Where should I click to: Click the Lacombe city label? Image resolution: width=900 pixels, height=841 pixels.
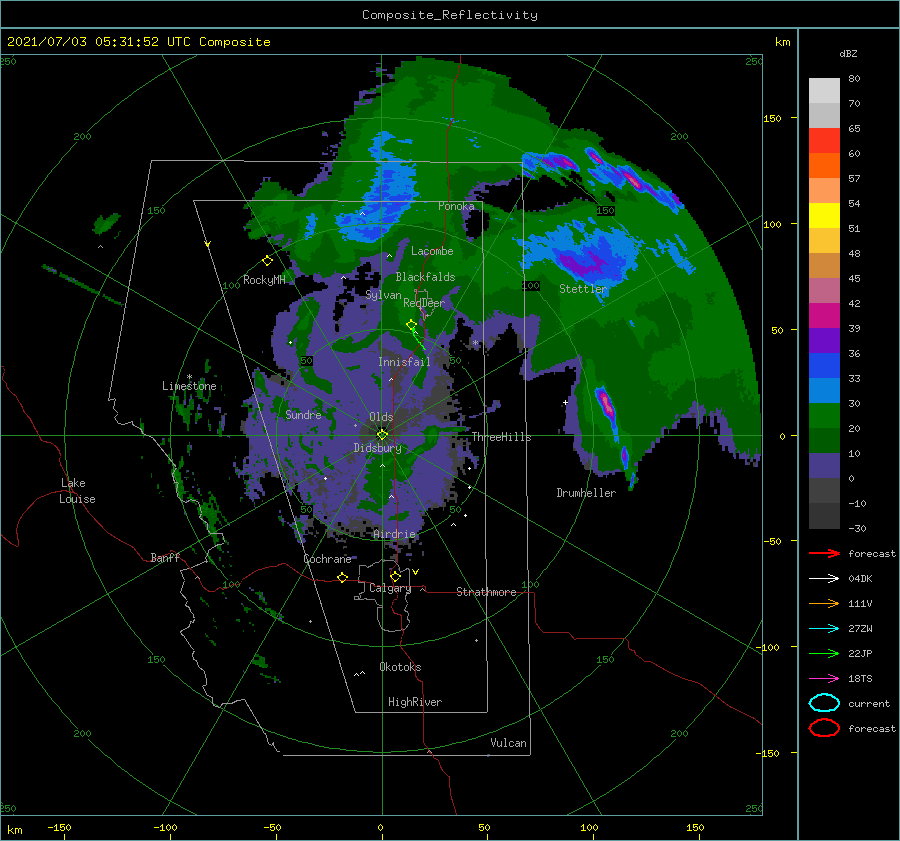[432, 251]
